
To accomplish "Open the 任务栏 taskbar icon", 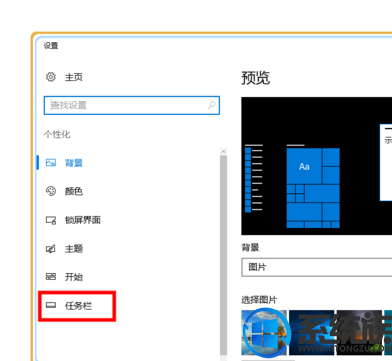I will pos(51,305).
